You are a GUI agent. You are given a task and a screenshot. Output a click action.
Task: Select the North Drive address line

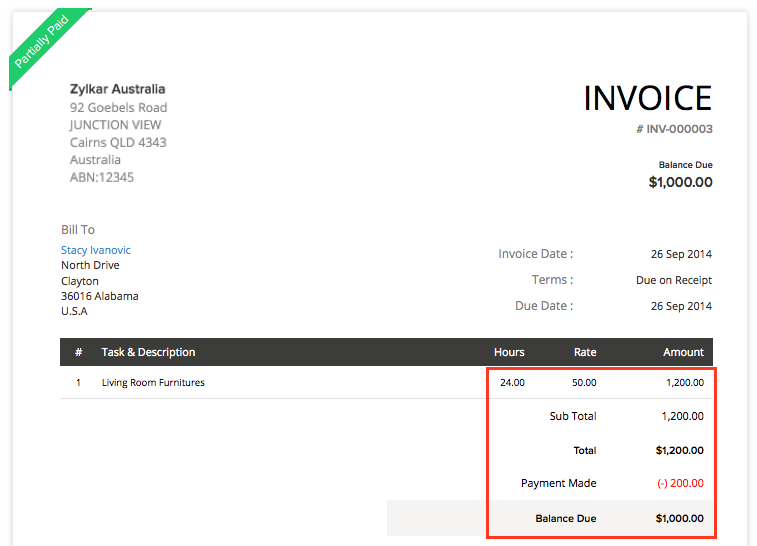(90, 265)
